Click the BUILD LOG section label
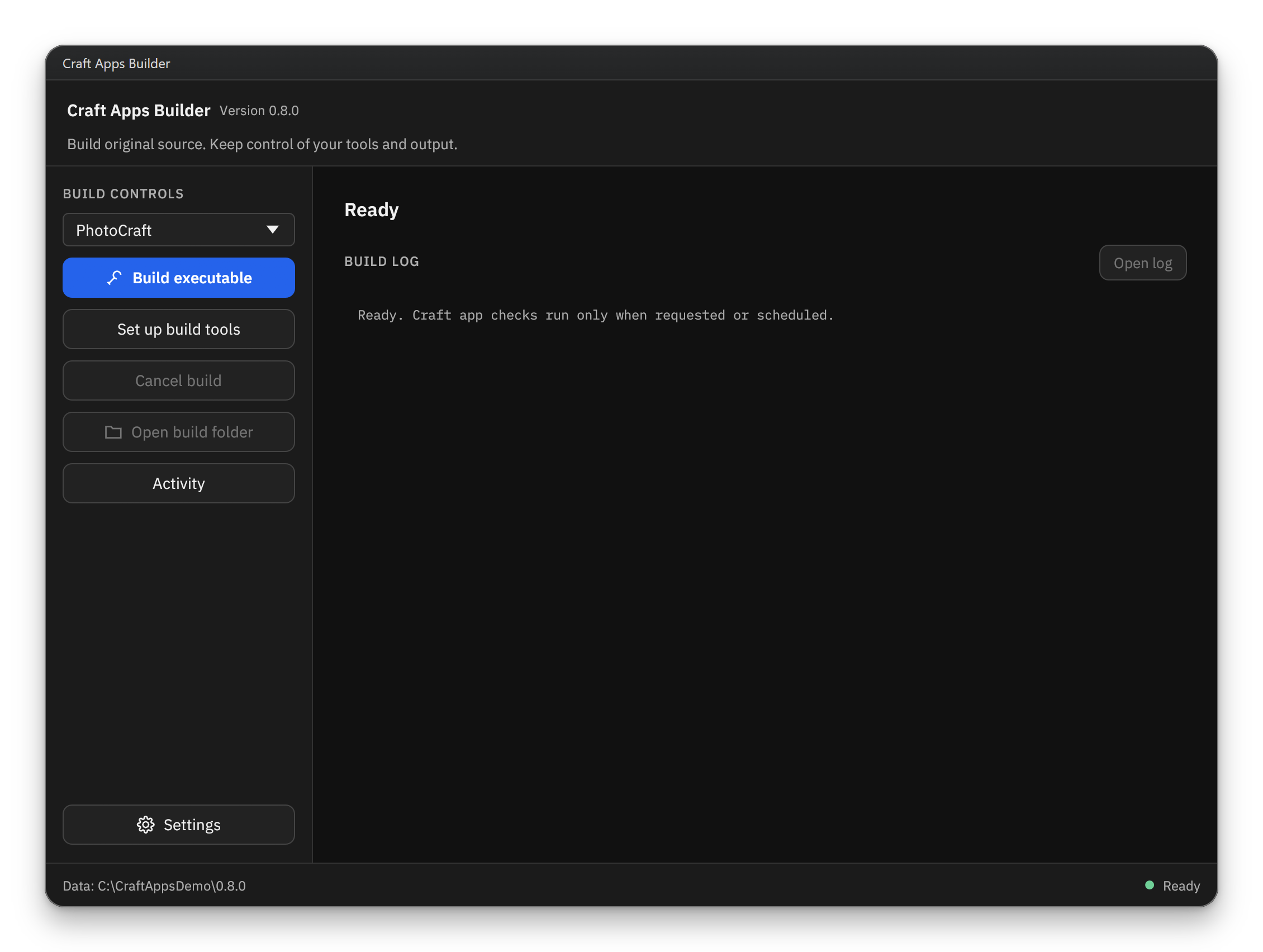The image size is (1263, 952). [x=382, y=261]
